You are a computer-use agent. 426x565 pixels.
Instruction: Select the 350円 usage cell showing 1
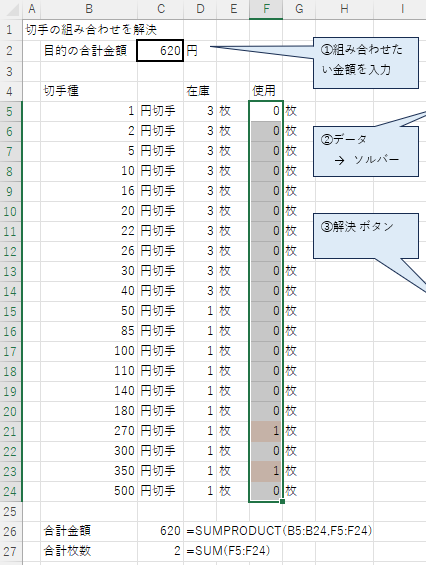266,471
